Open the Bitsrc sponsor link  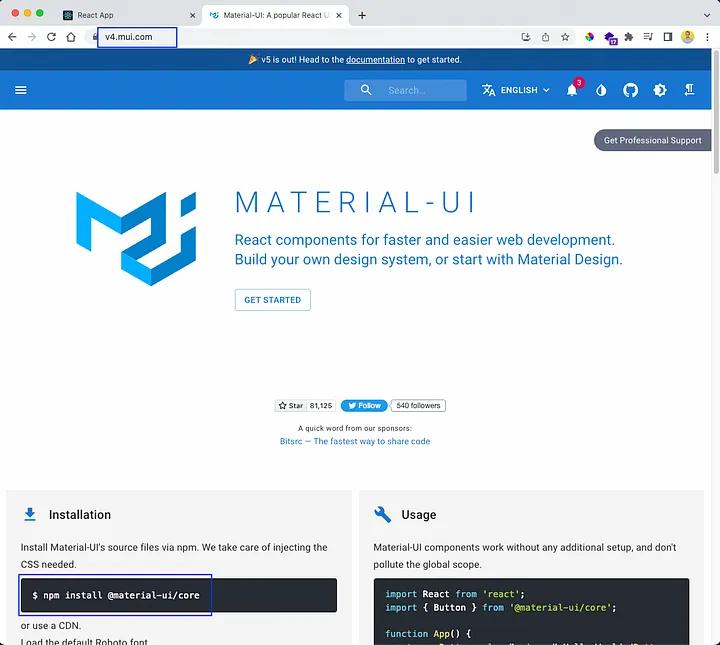coord(355,441)
